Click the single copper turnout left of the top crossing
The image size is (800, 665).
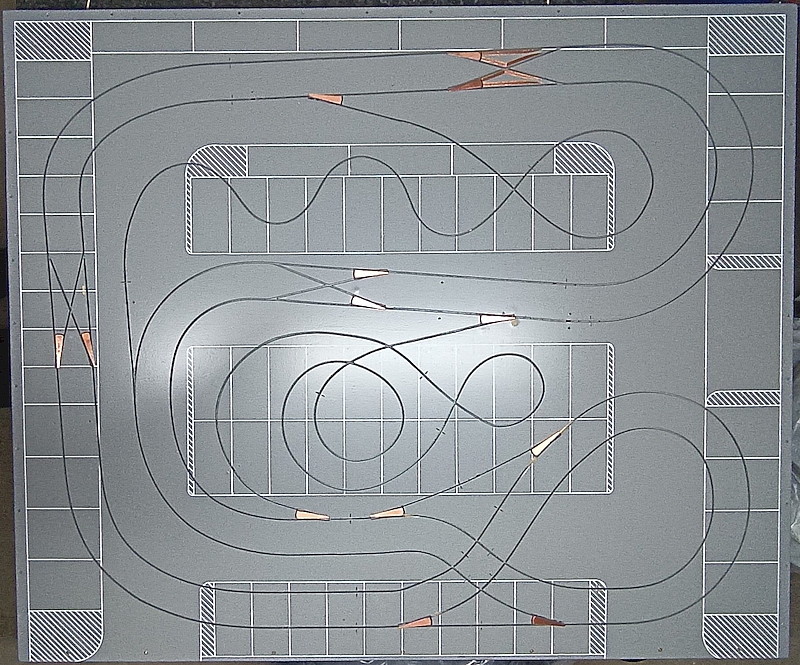(326, 98)
